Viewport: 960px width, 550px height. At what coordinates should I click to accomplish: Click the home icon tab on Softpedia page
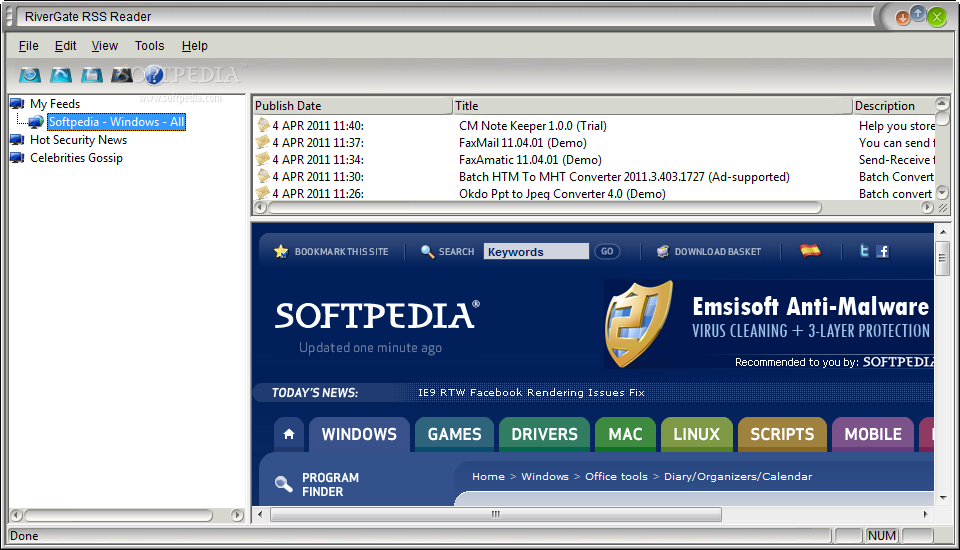pos(289,434)
